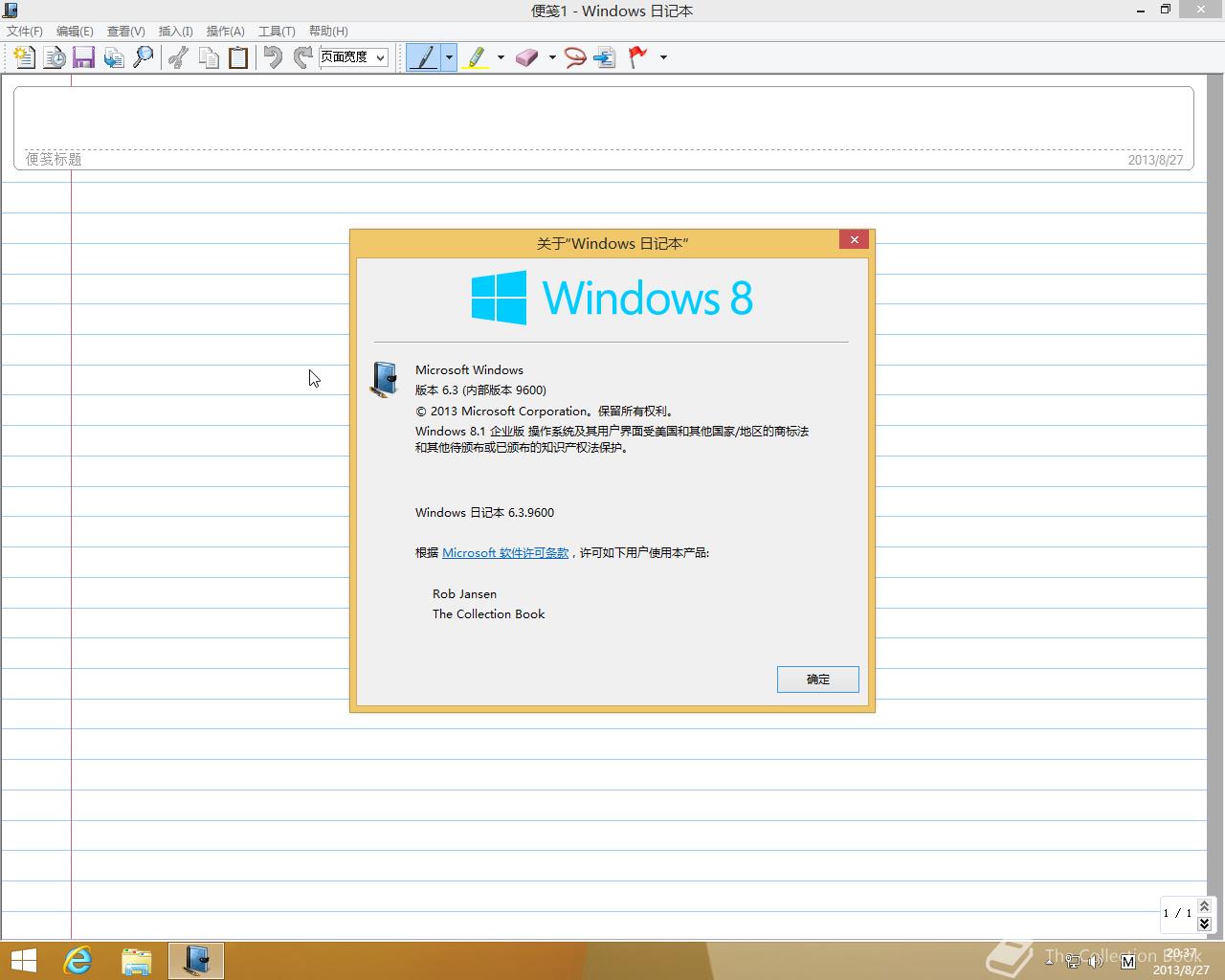Click the red Flag tool icon

[x=638, y=57]
